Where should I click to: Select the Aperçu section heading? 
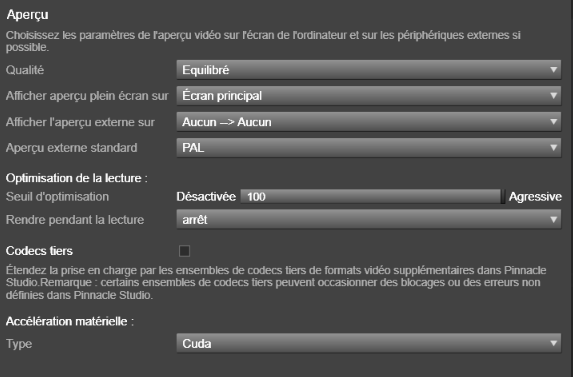(27, 15)
